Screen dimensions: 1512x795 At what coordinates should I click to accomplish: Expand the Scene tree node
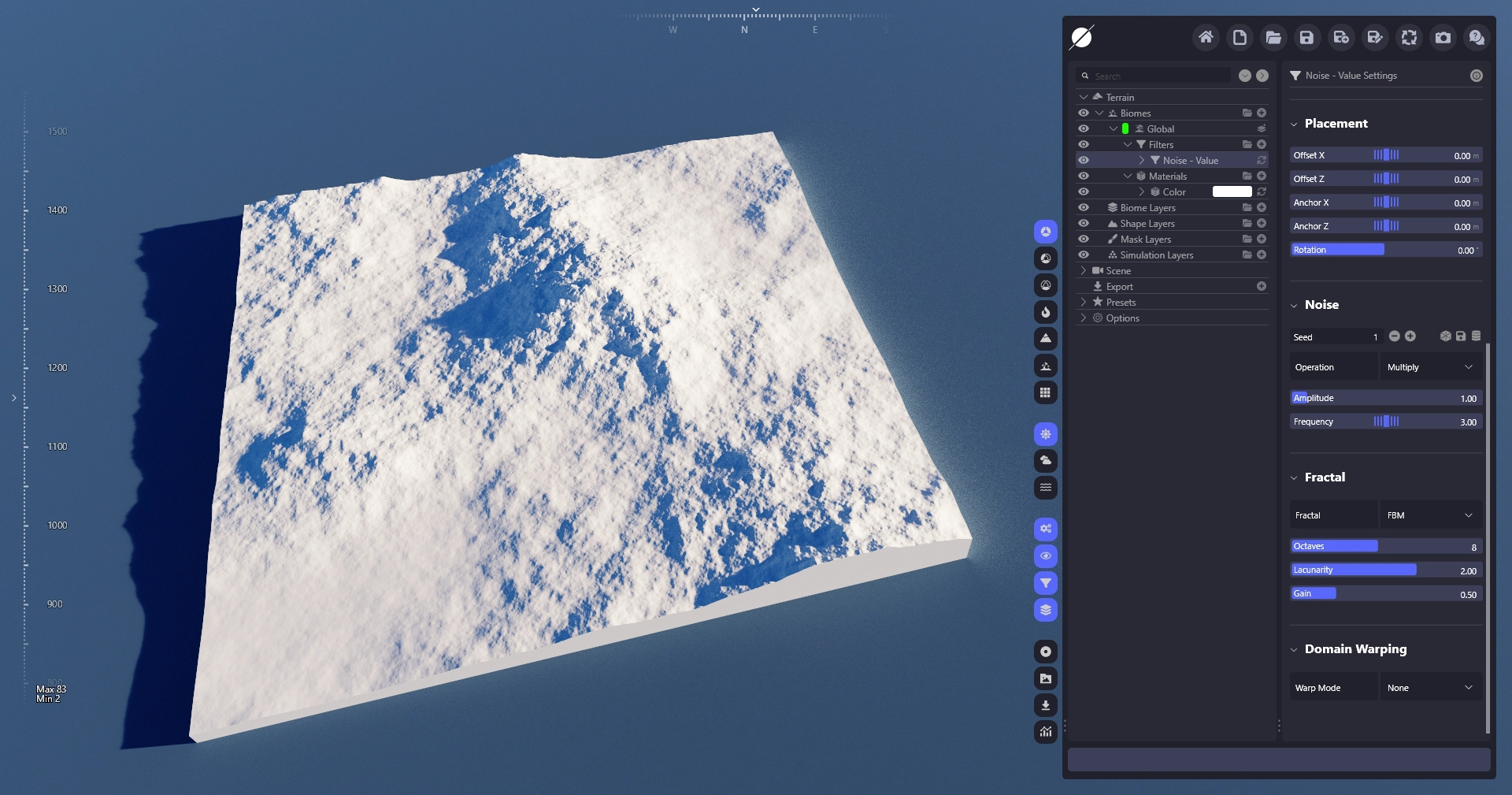[x=1084, y=270]
